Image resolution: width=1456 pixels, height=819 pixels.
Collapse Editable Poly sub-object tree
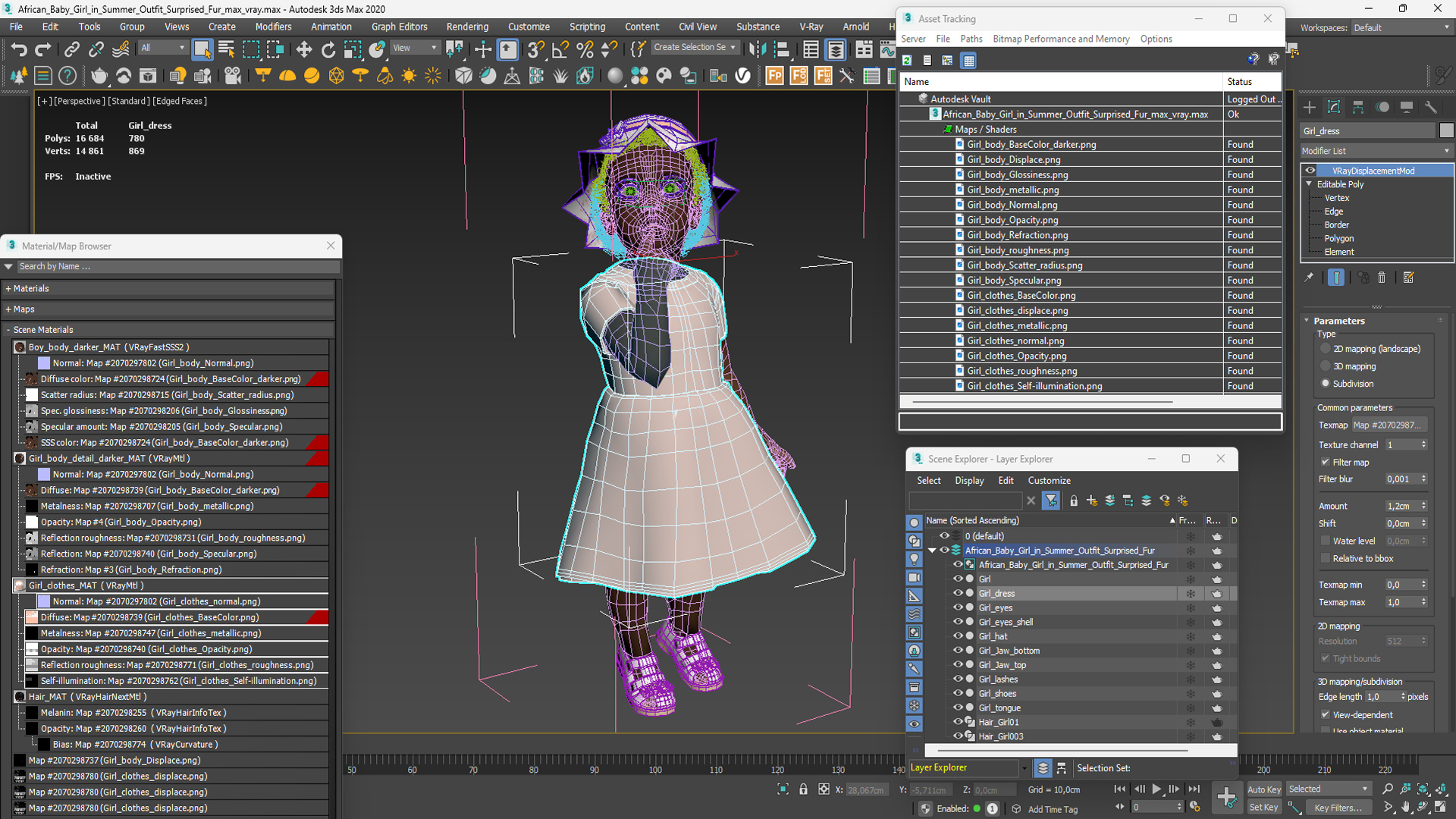pyautogui.click(x=1309, y=184)
